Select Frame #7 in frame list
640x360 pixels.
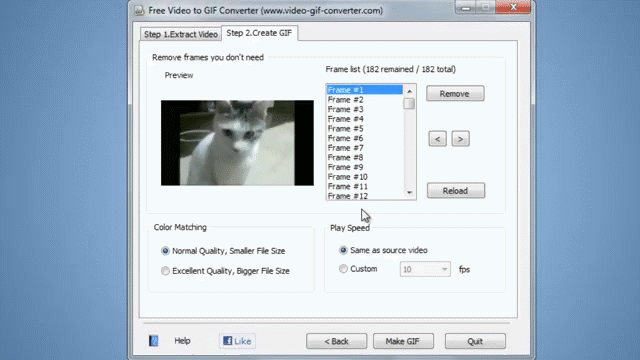(365, 148)
